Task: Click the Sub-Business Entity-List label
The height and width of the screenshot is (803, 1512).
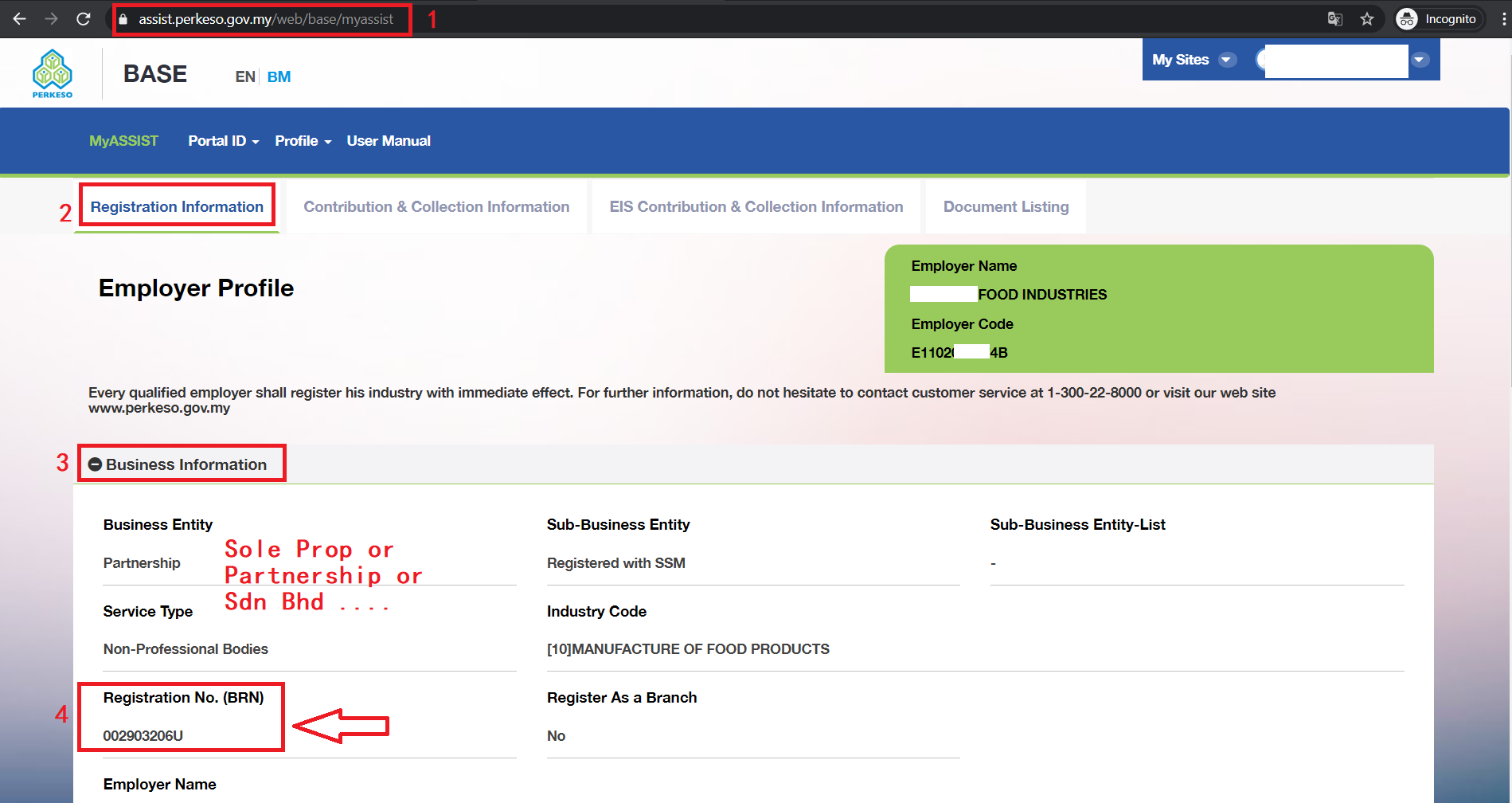Action: (1078, 525)
